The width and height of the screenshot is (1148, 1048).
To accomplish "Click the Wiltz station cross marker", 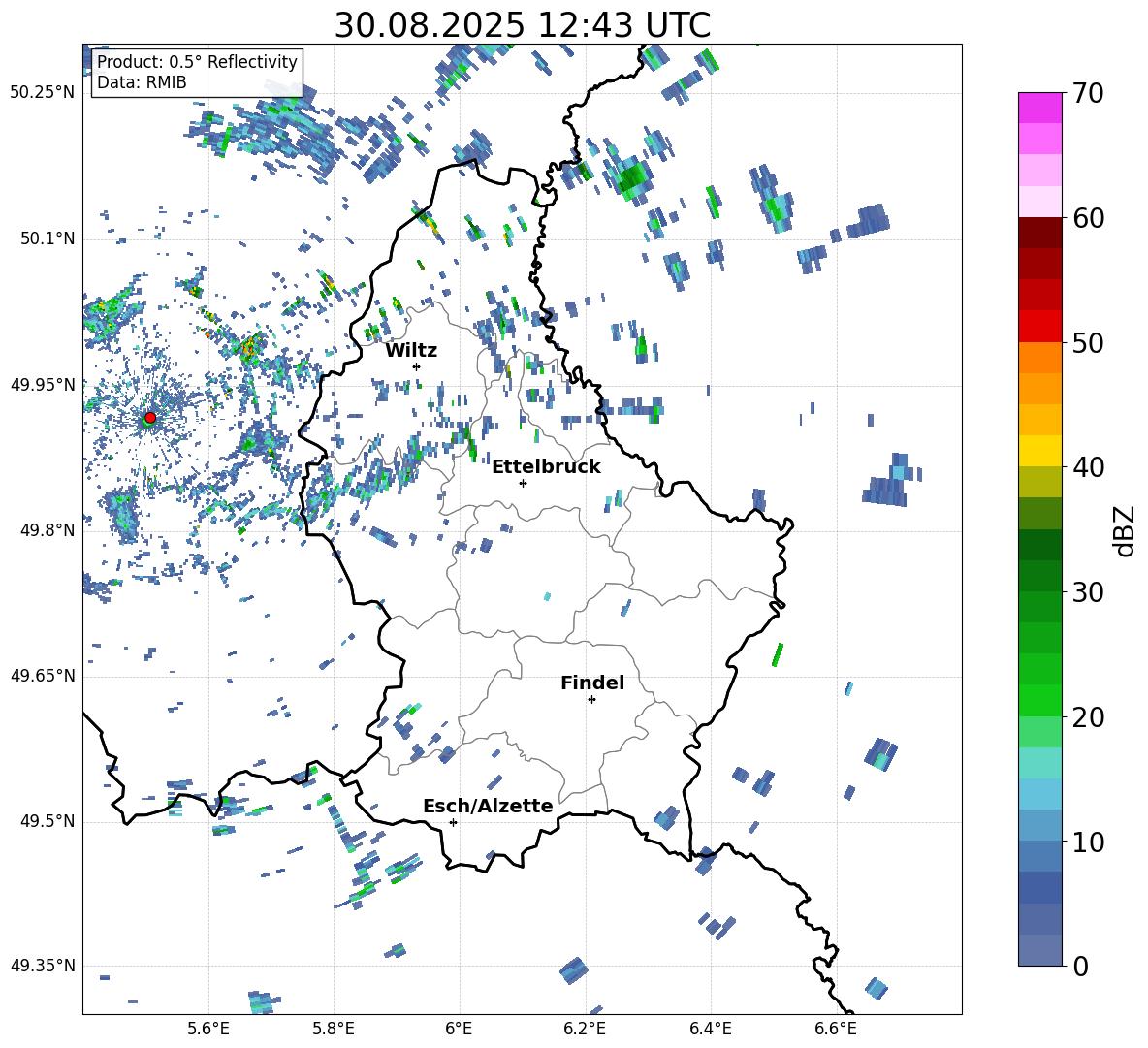I will tap(417, 366).
